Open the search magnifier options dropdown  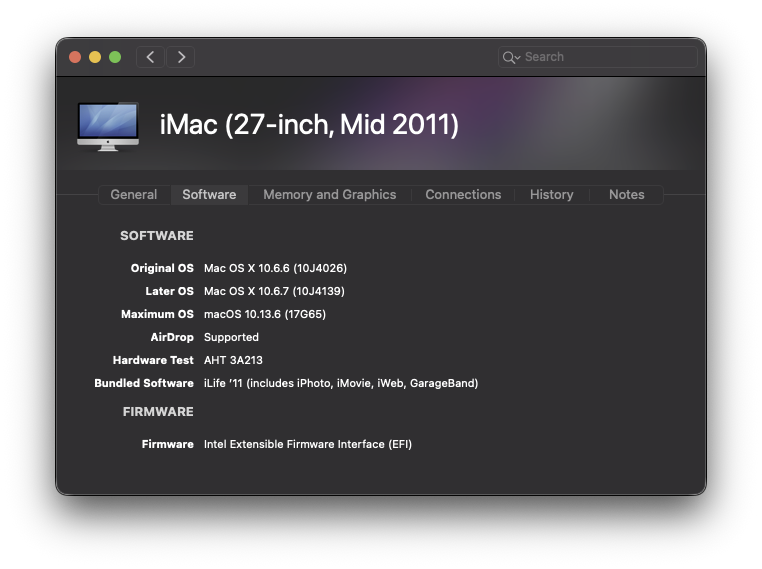click(511, 57)
